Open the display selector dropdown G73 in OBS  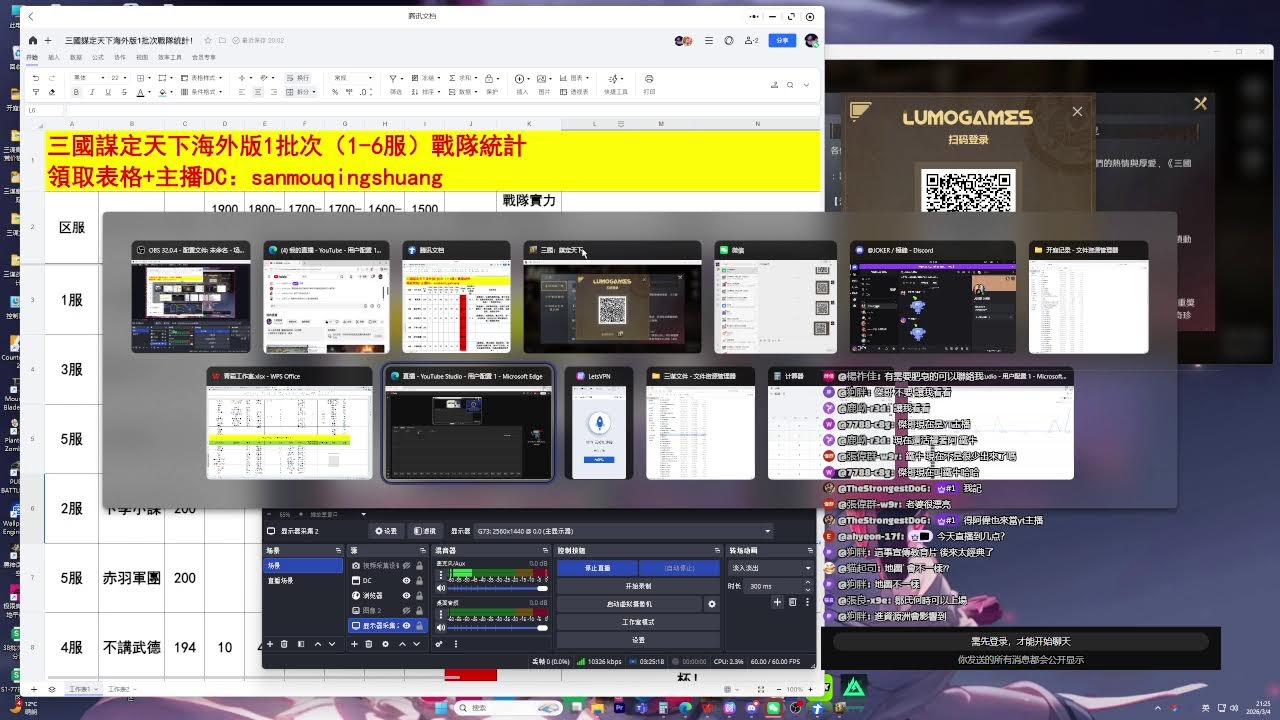coord(625,531)
